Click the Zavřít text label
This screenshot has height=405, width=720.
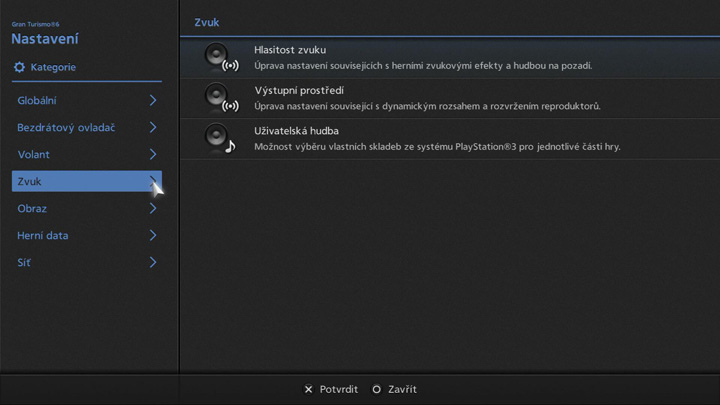pyautogui.click(x=401, y=389)
